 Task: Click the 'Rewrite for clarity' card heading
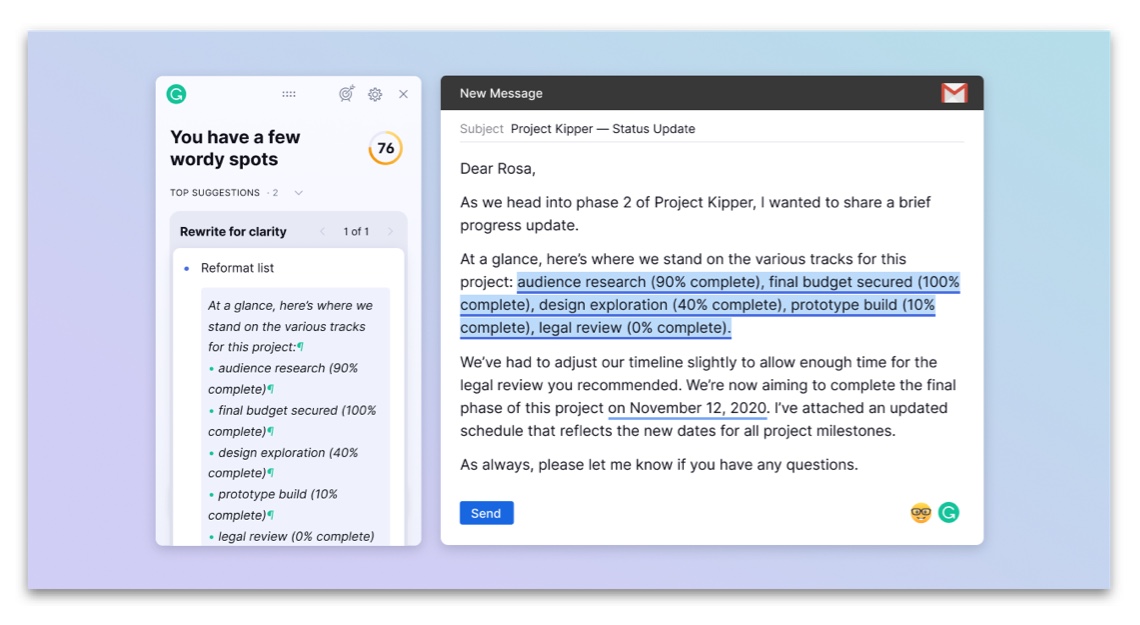(233, 232)
